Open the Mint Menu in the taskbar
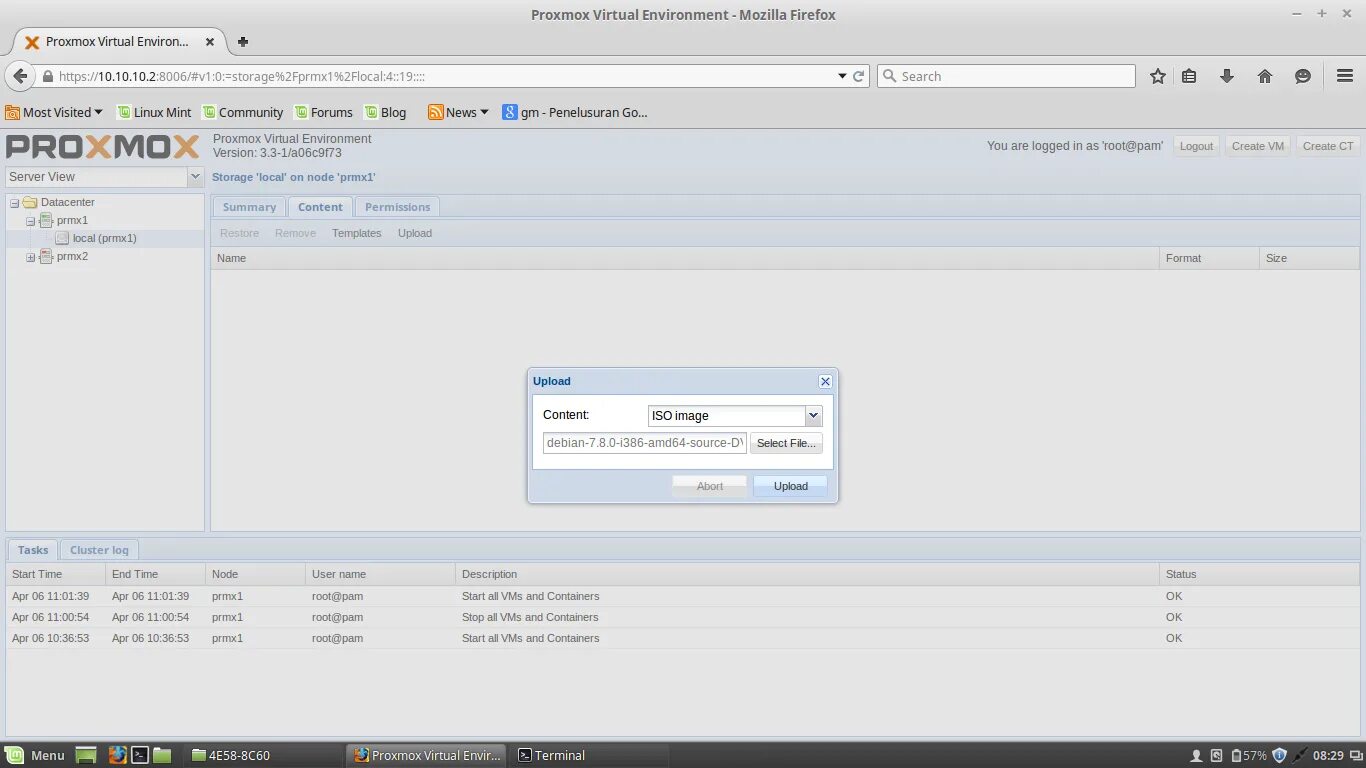 pos(35,755)
